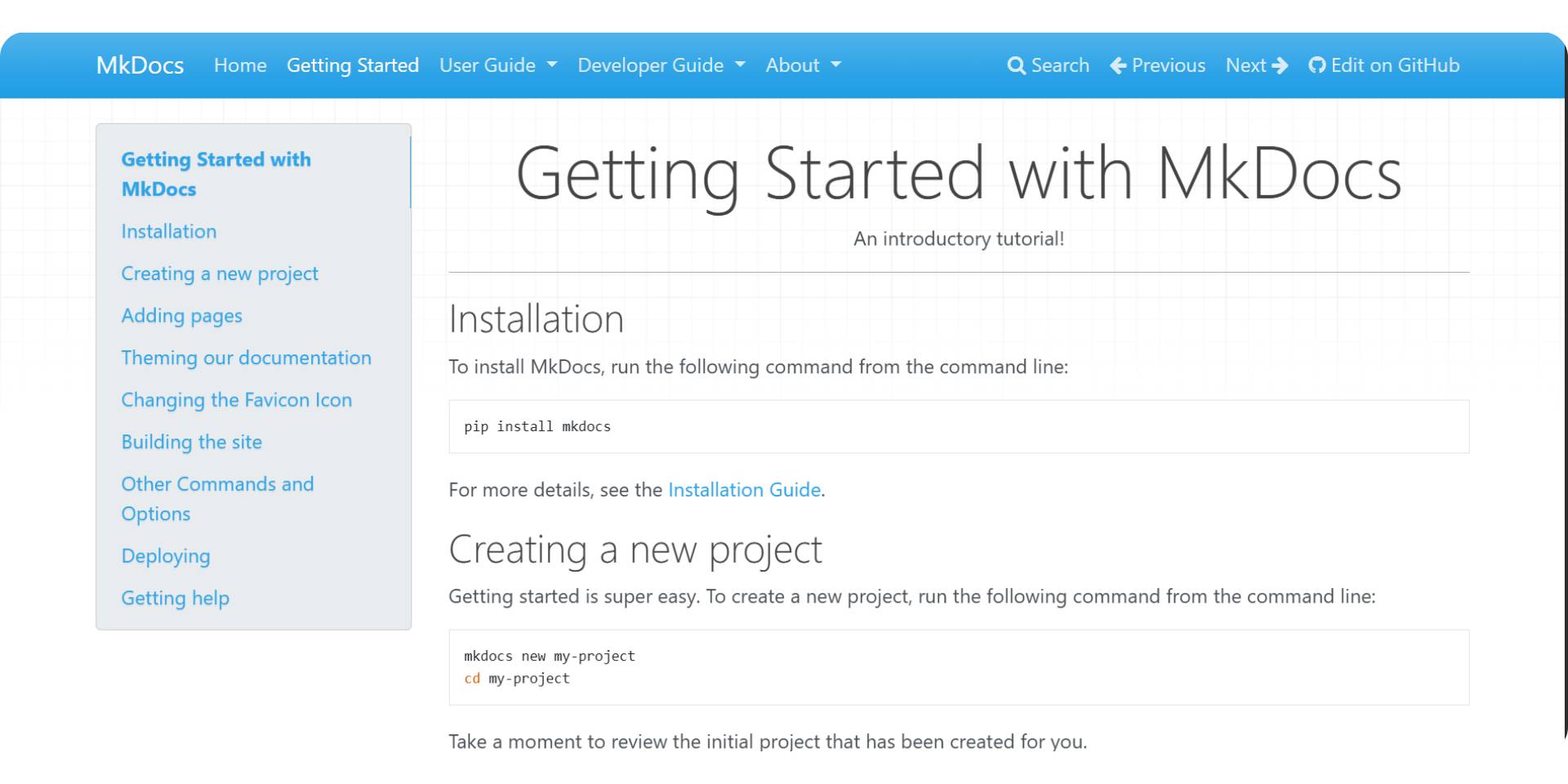Go to Changing the Favicon Icon
This screenshot has height=784, width=1568.
tap(237, 399)
